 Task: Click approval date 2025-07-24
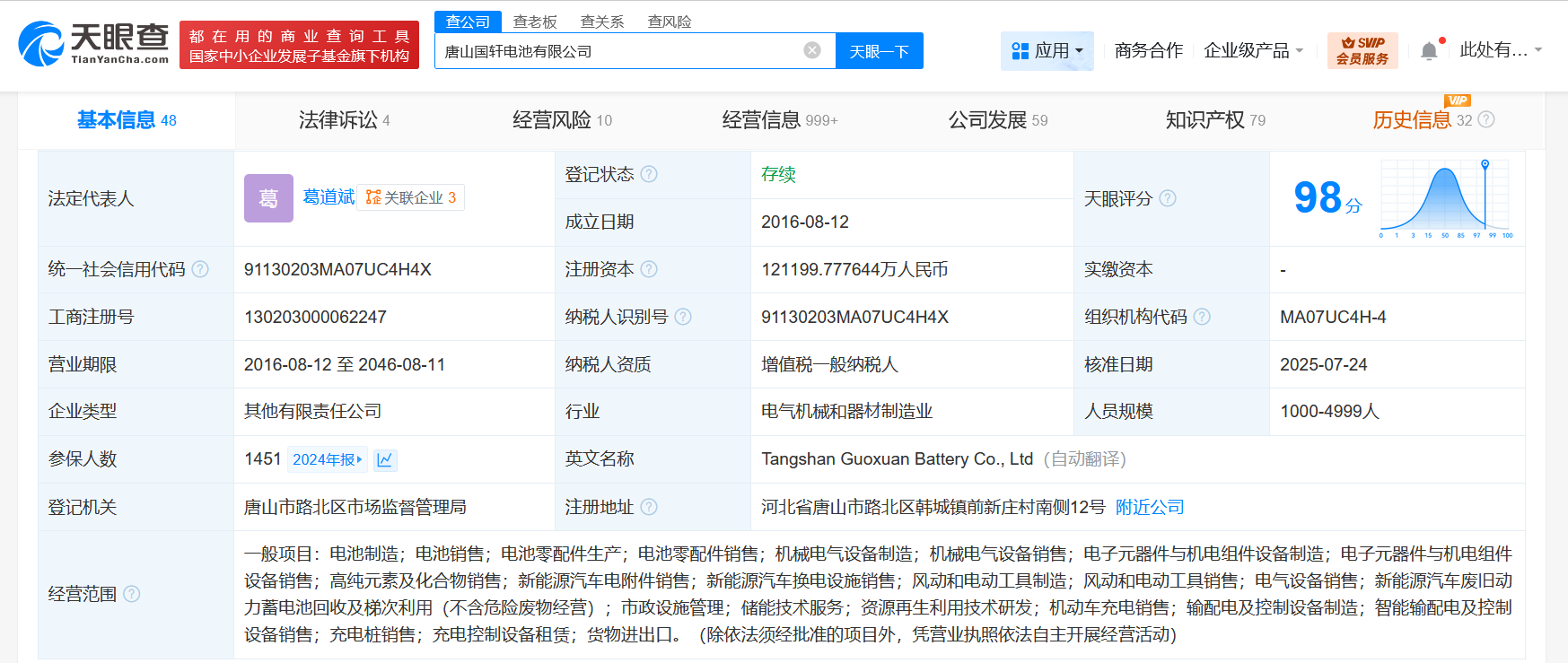1324,365
